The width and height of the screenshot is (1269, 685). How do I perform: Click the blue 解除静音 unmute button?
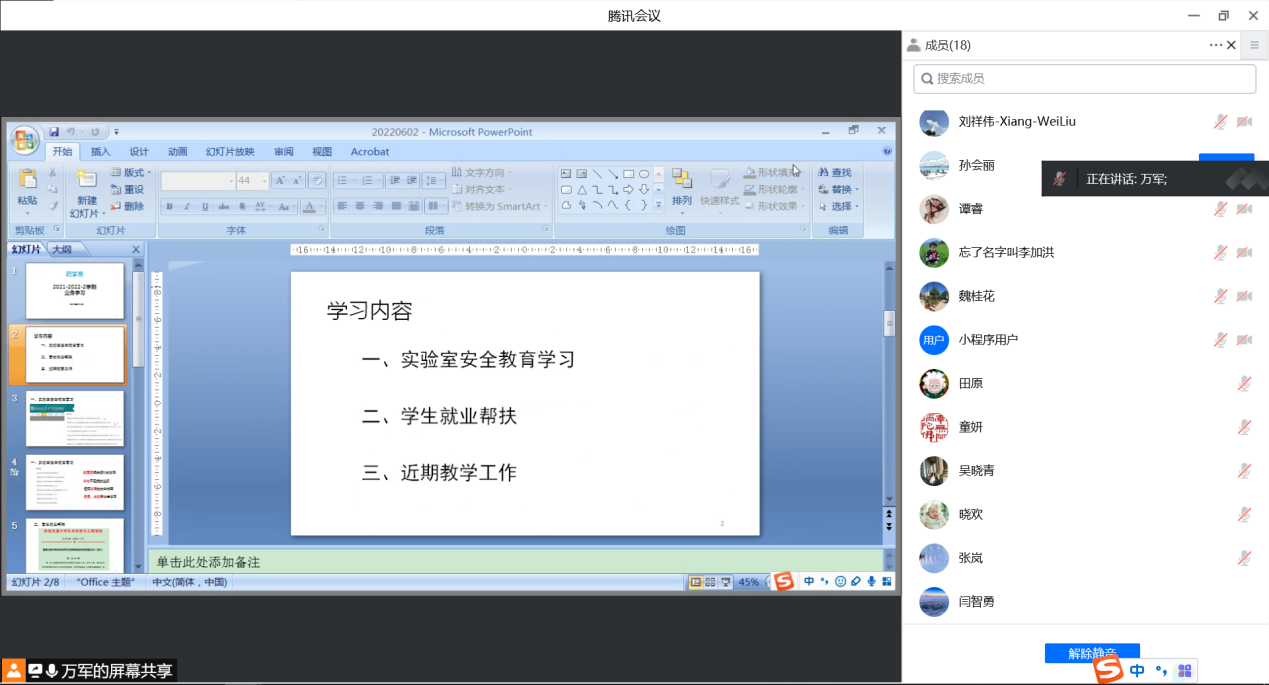[1092, 653]
